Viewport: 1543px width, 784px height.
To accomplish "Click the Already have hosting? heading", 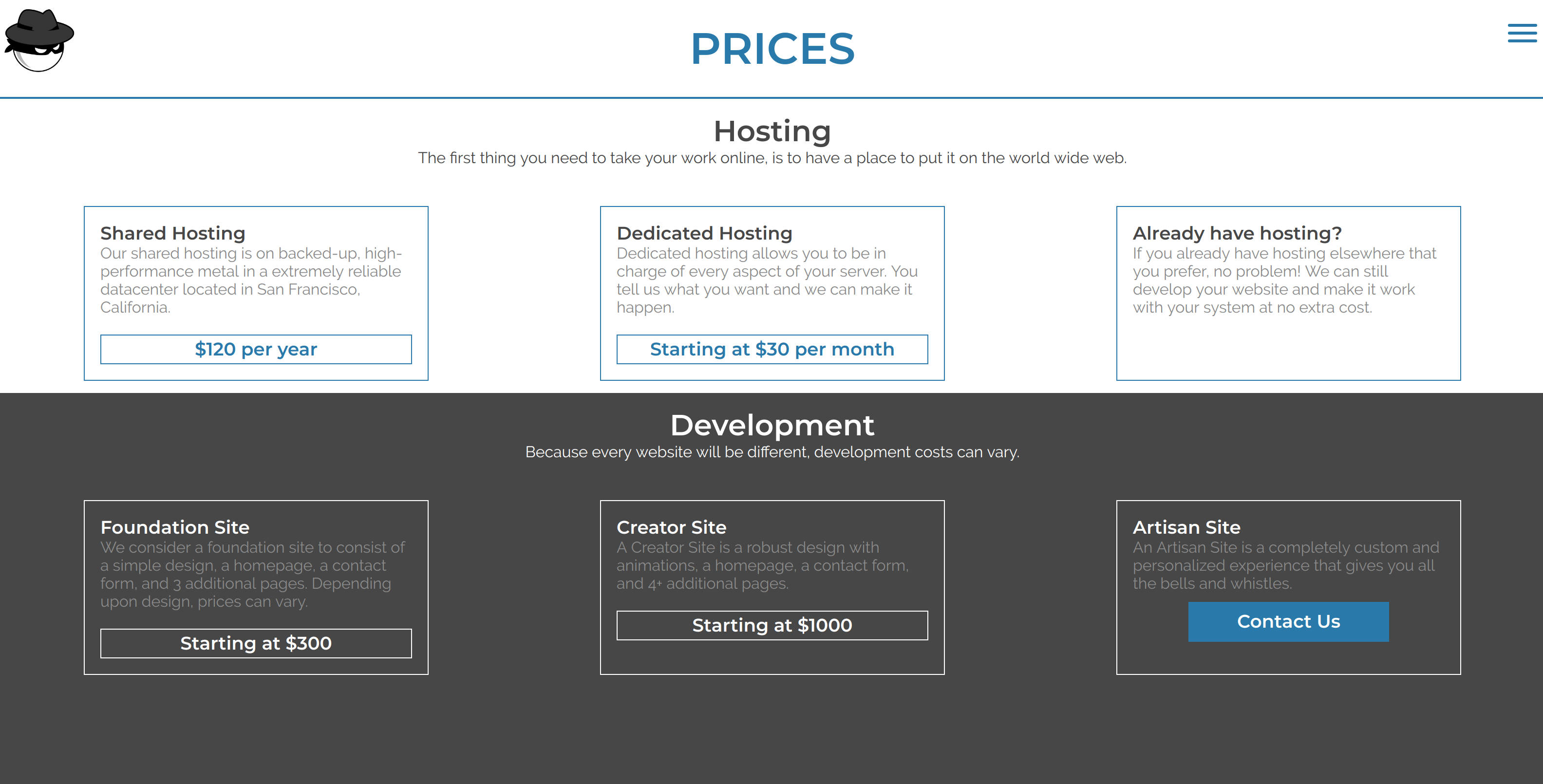I will [1237, 233].
